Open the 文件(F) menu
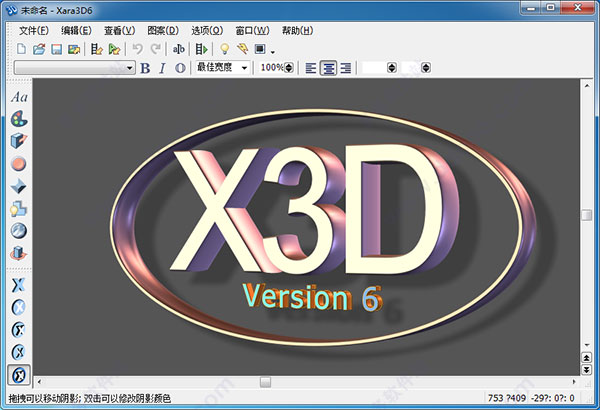 [34, 31]
